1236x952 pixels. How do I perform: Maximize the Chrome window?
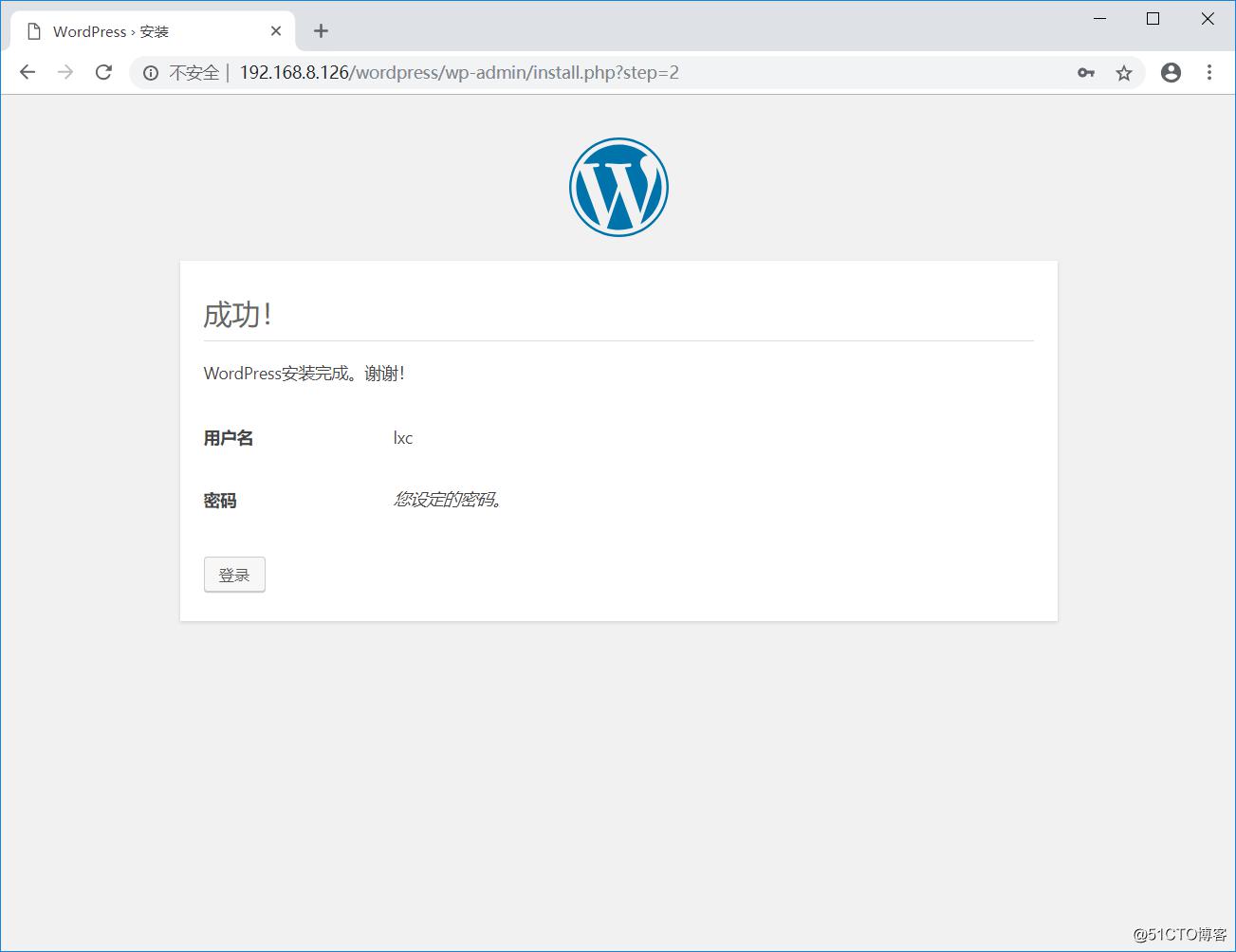click(1153, 19)
